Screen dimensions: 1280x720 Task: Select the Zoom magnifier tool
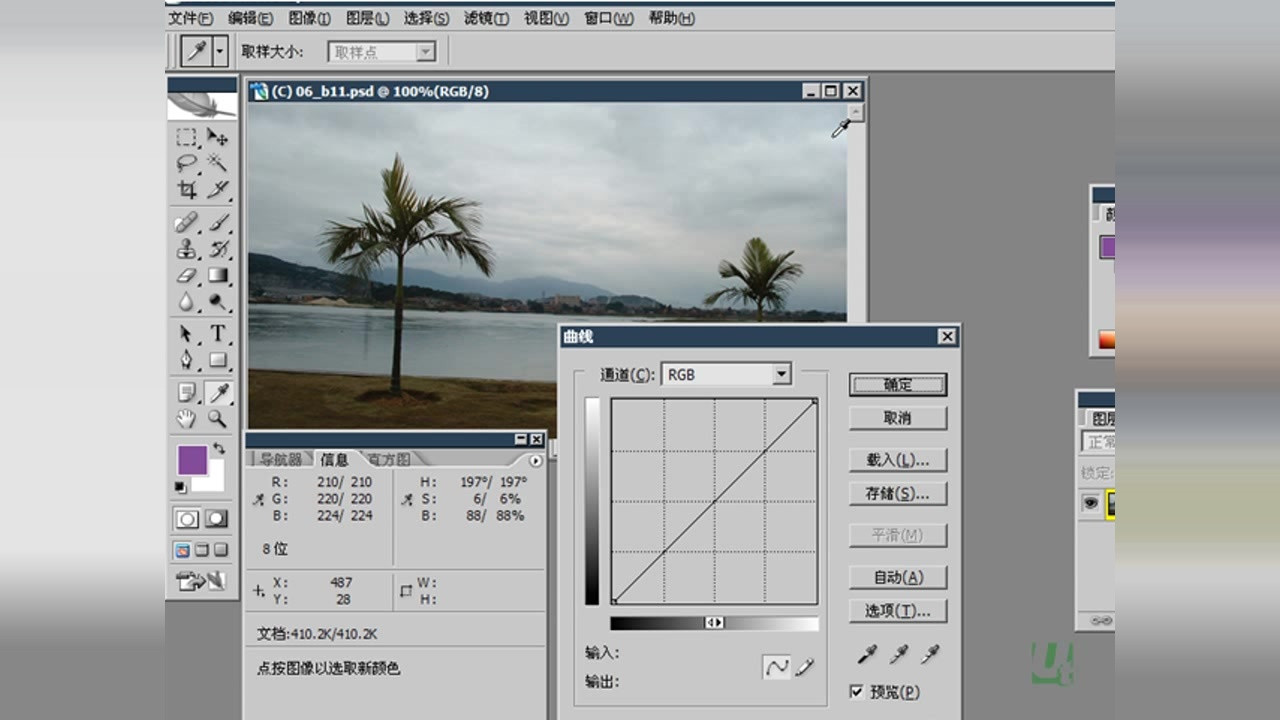[x=217, y=419]
